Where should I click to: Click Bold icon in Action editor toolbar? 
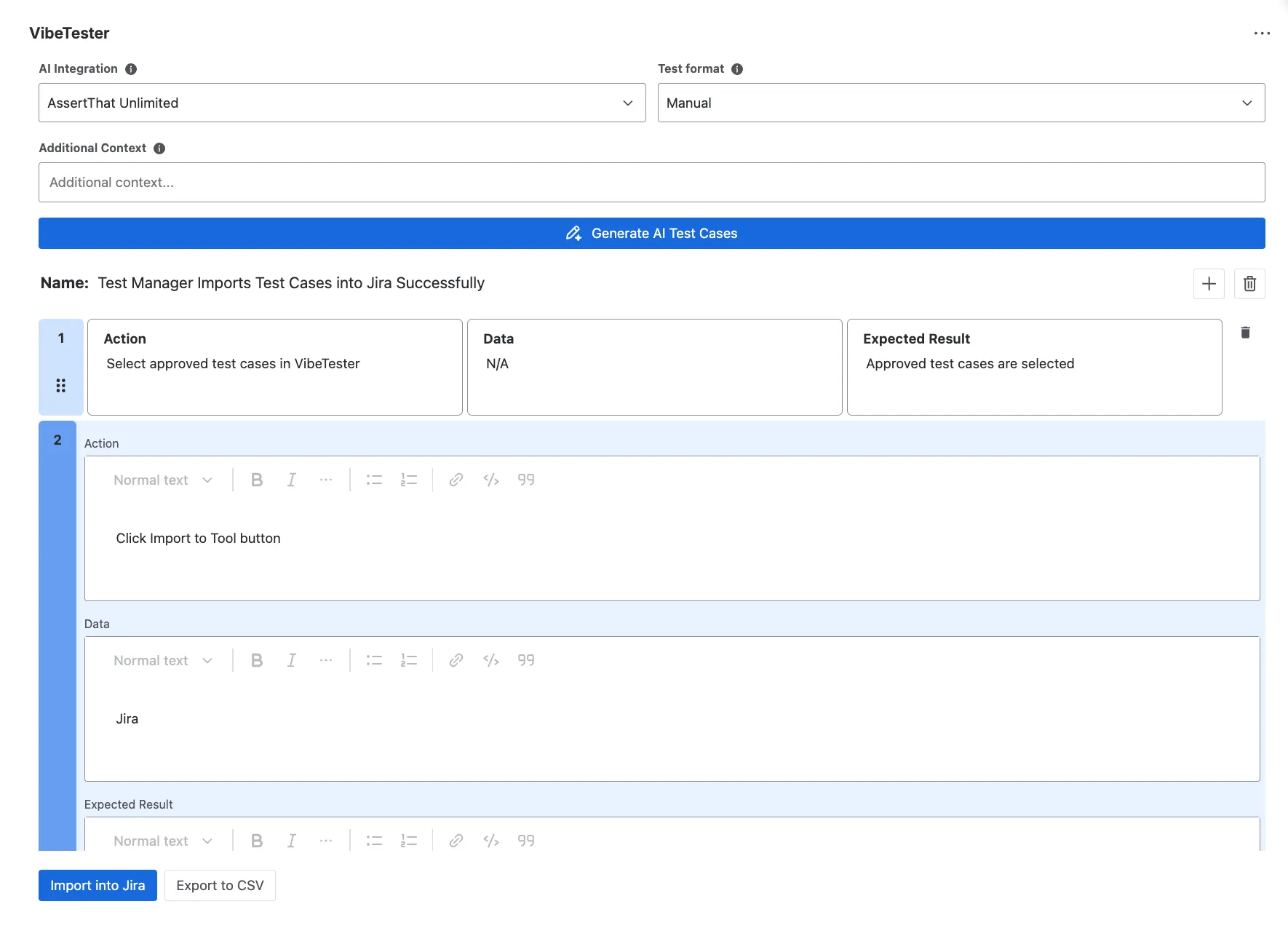coord(257,480)
